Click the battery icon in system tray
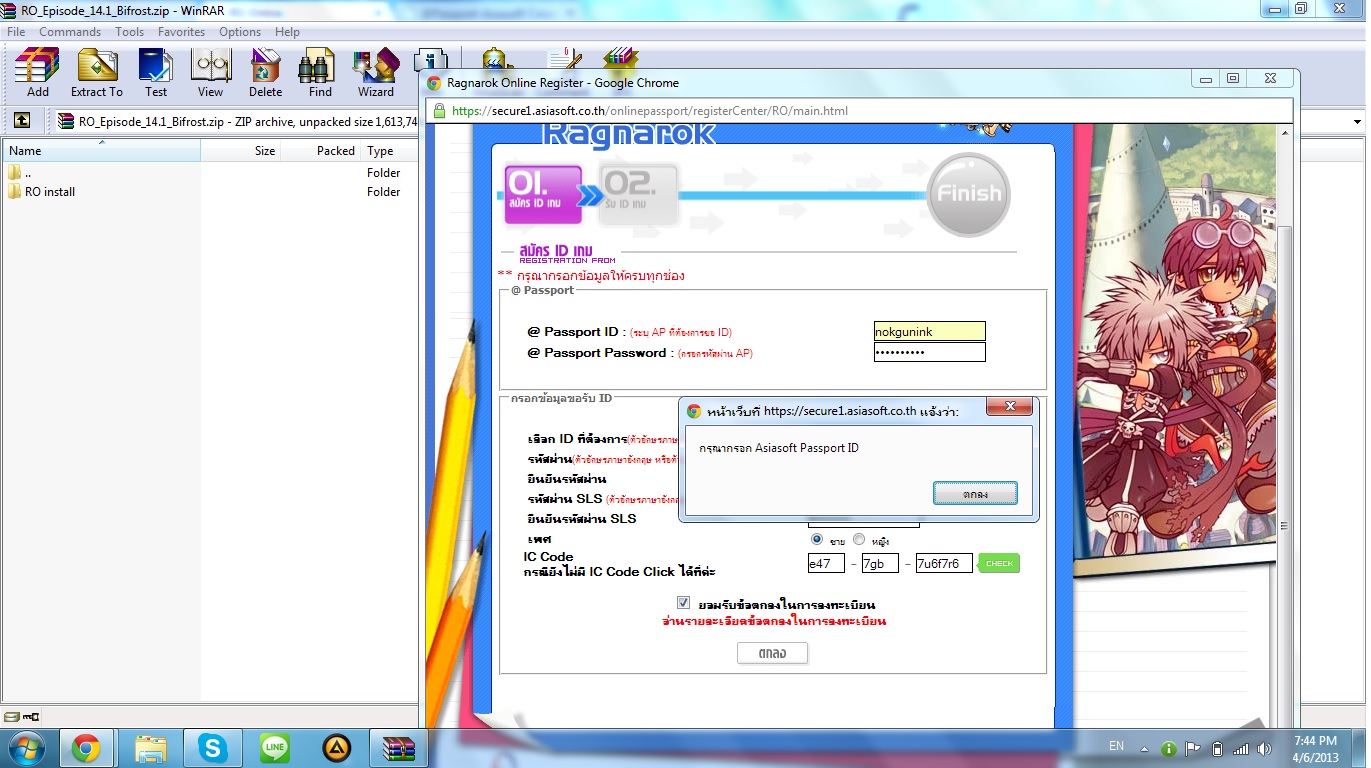 (x=1217, y=749)
